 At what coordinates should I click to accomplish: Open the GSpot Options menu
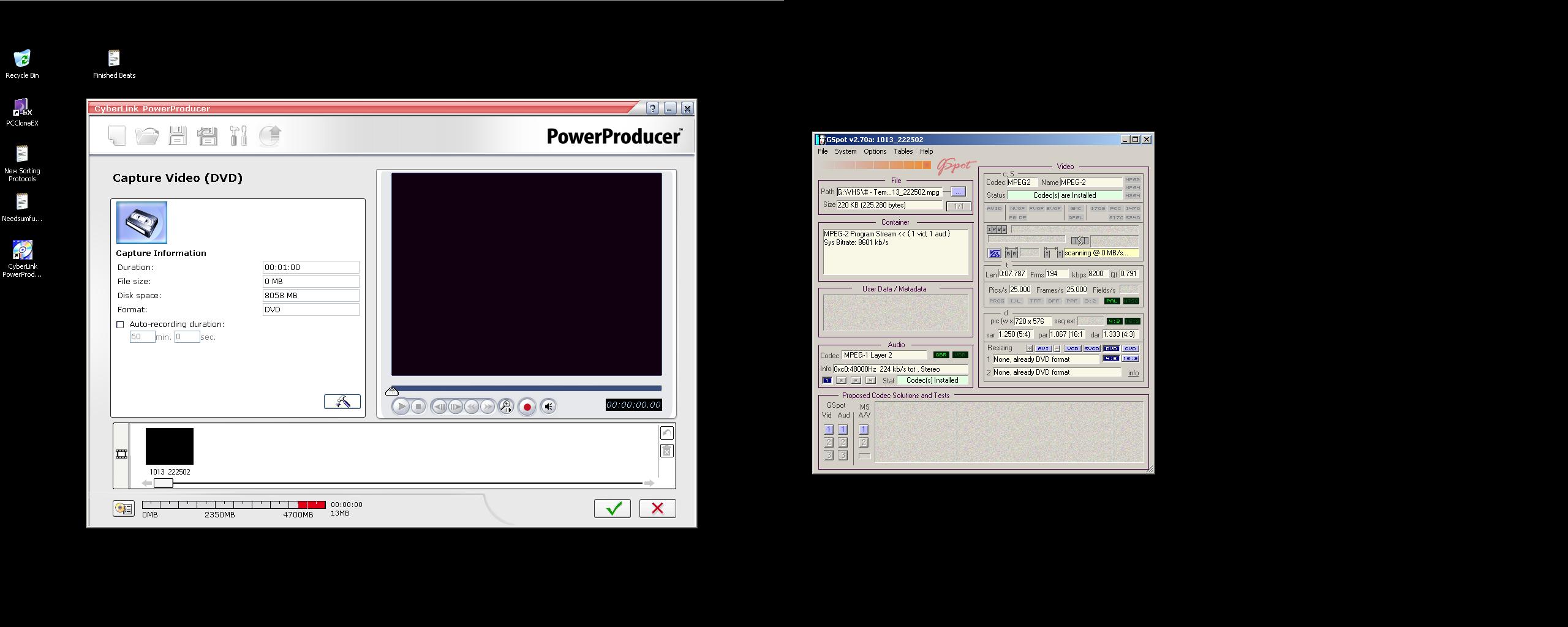[x=875, y=151]
